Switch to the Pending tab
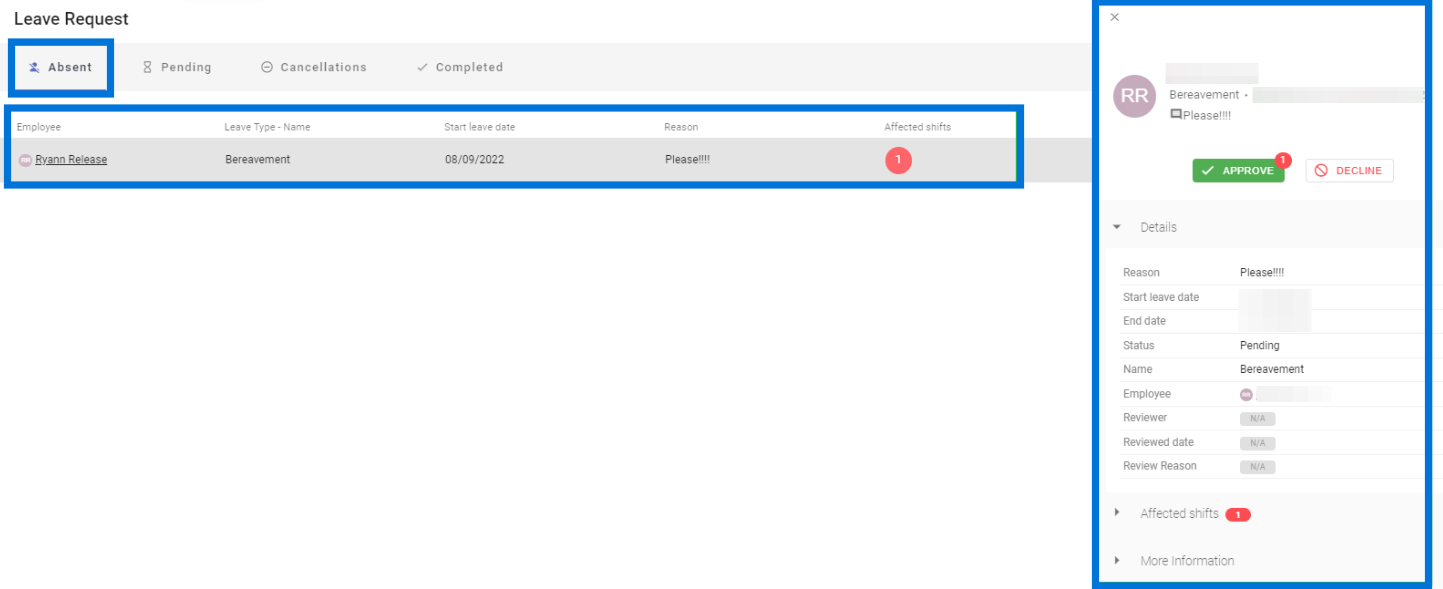This screenshot has width=1443, height=589. (x=176, y=67)
